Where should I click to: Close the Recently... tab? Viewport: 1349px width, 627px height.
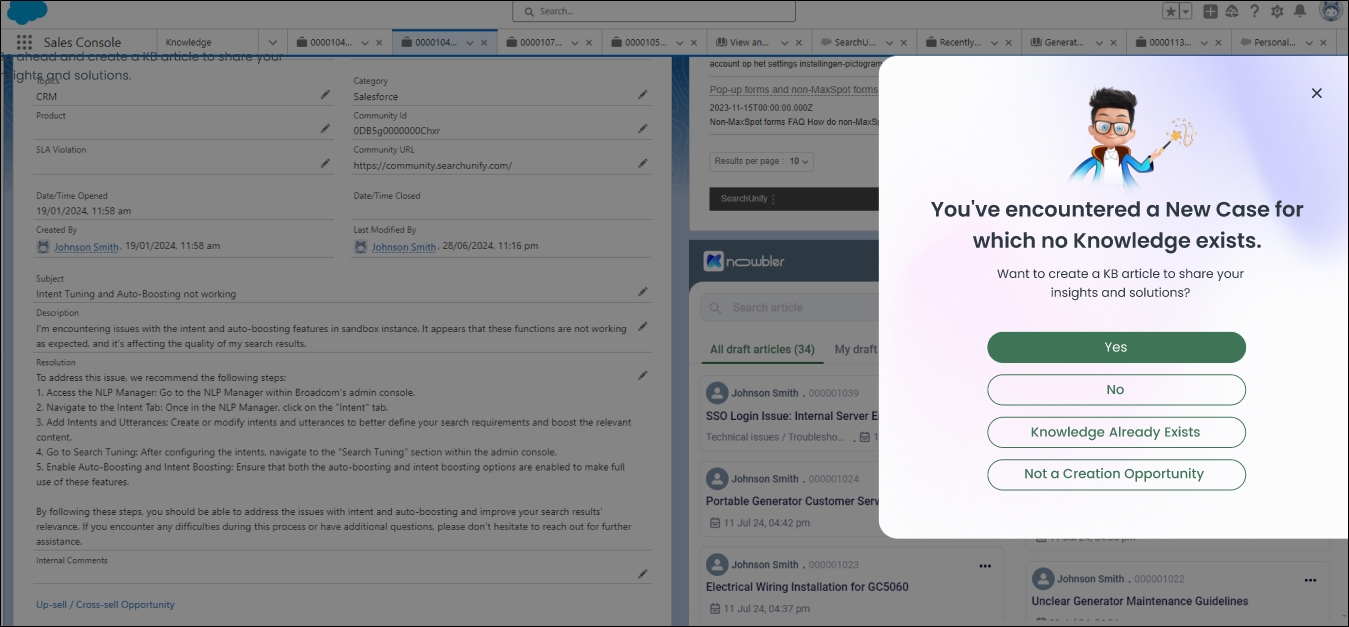pos(1010,43)
